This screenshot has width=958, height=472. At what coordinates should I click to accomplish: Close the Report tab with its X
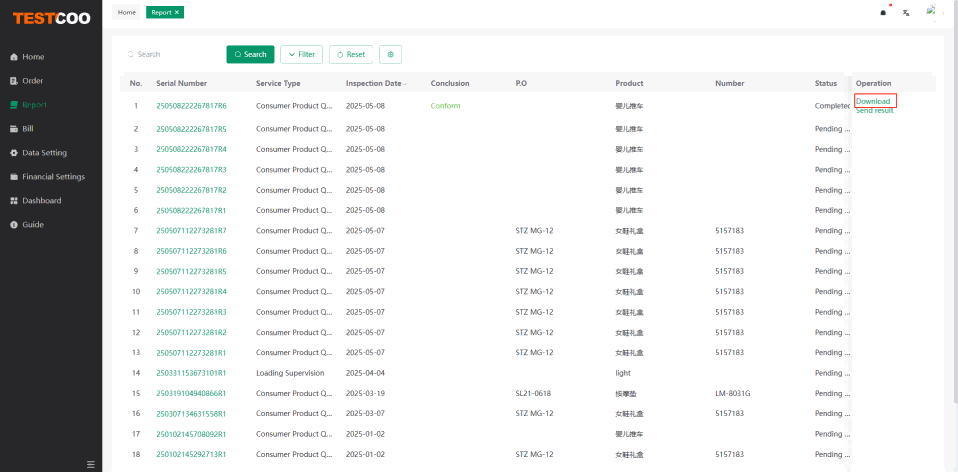point(177,12)
